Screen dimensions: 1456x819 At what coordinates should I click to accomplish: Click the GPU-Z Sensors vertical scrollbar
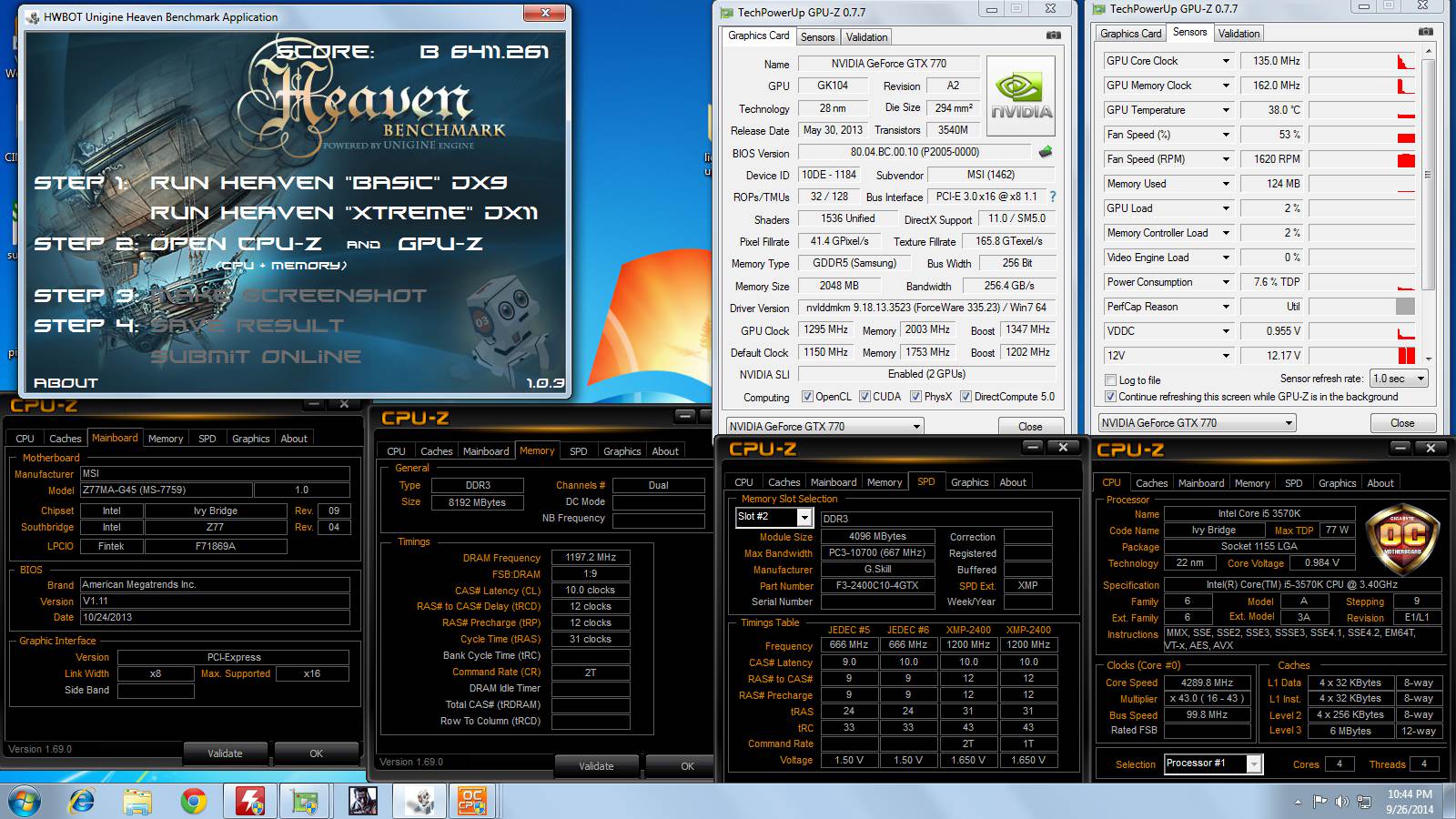[1428, 174]
